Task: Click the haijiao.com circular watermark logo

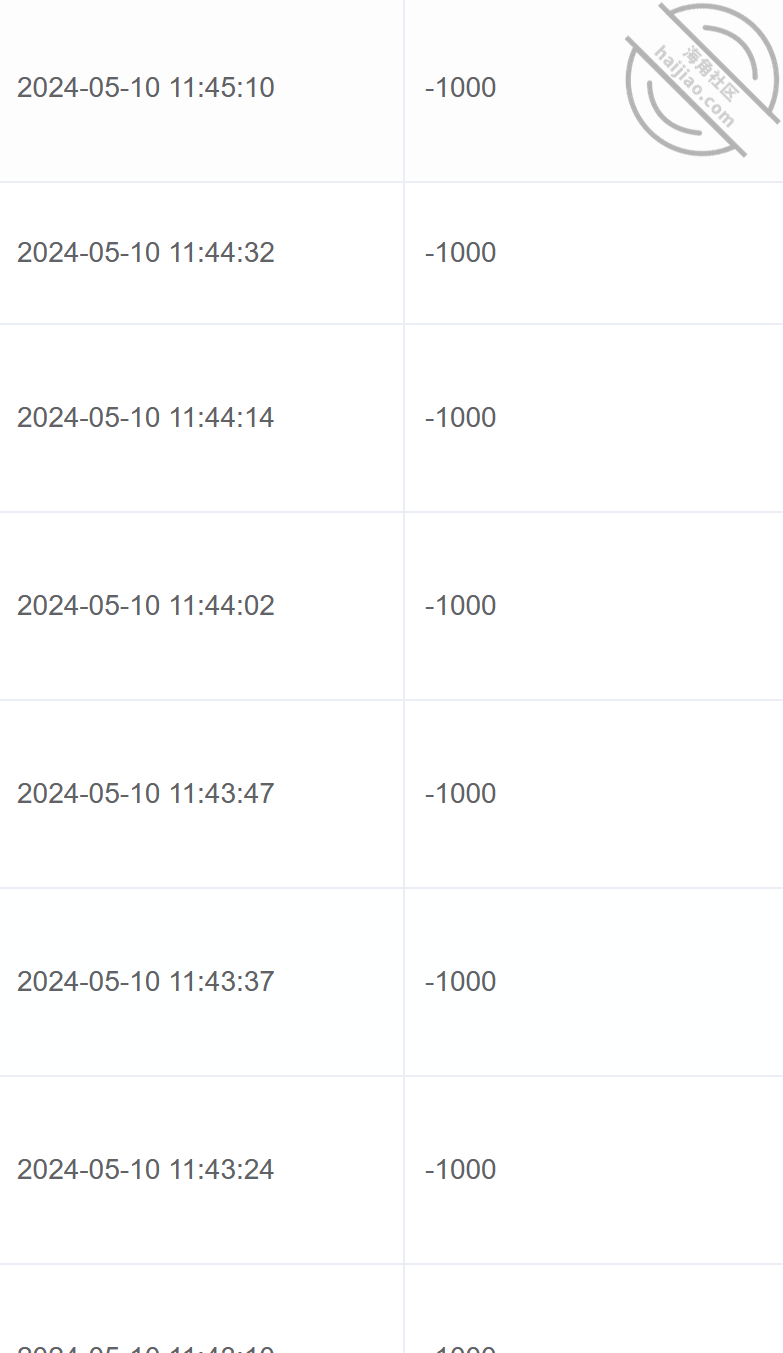Action: pyautogui.click(x=702, y=80)
